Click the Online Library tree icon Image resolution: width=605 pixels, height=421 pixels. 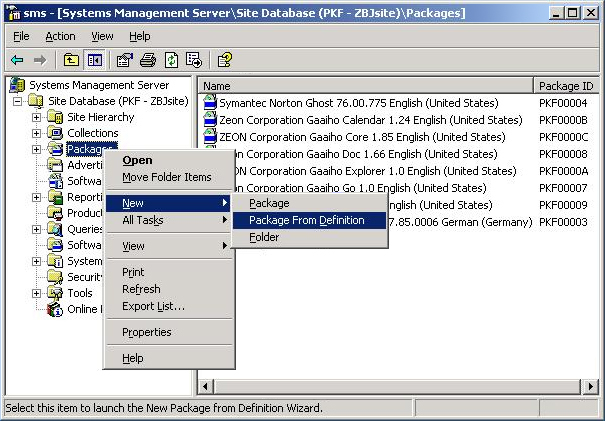coord(55,309)
